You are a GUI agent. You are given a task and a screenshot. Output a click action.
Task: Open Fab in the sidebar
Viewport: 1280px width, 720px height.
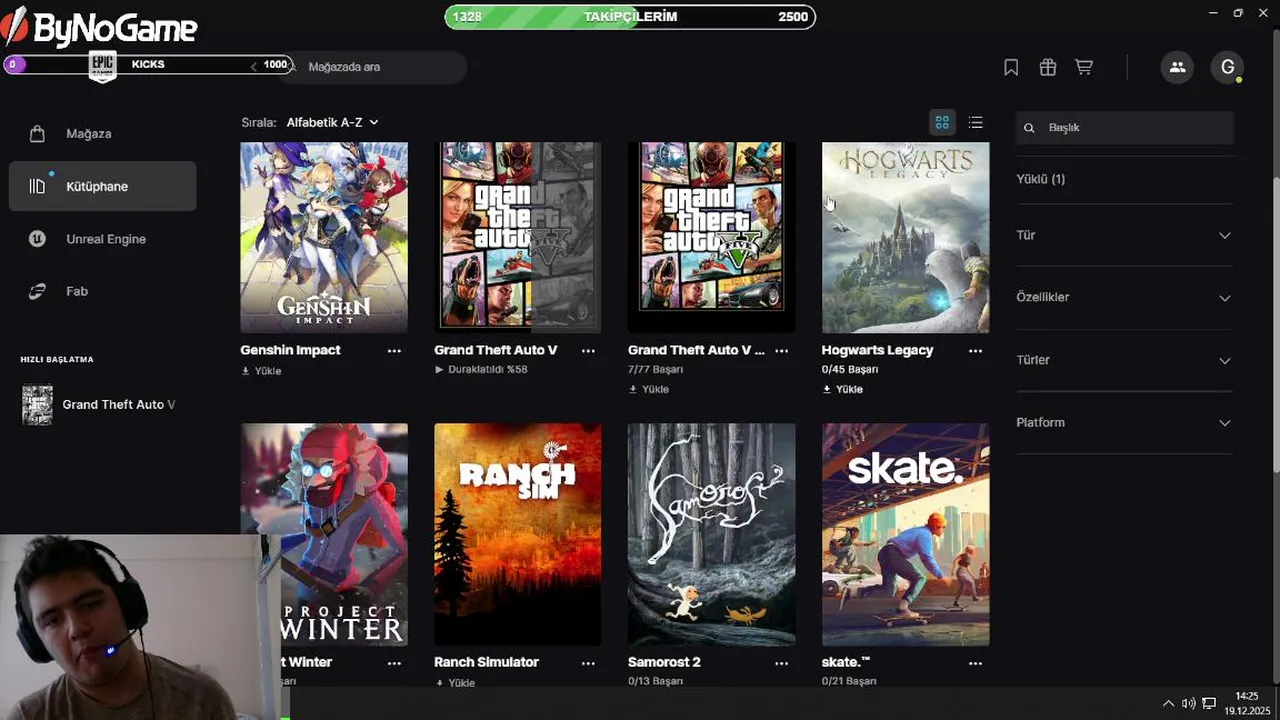point(103,291)
